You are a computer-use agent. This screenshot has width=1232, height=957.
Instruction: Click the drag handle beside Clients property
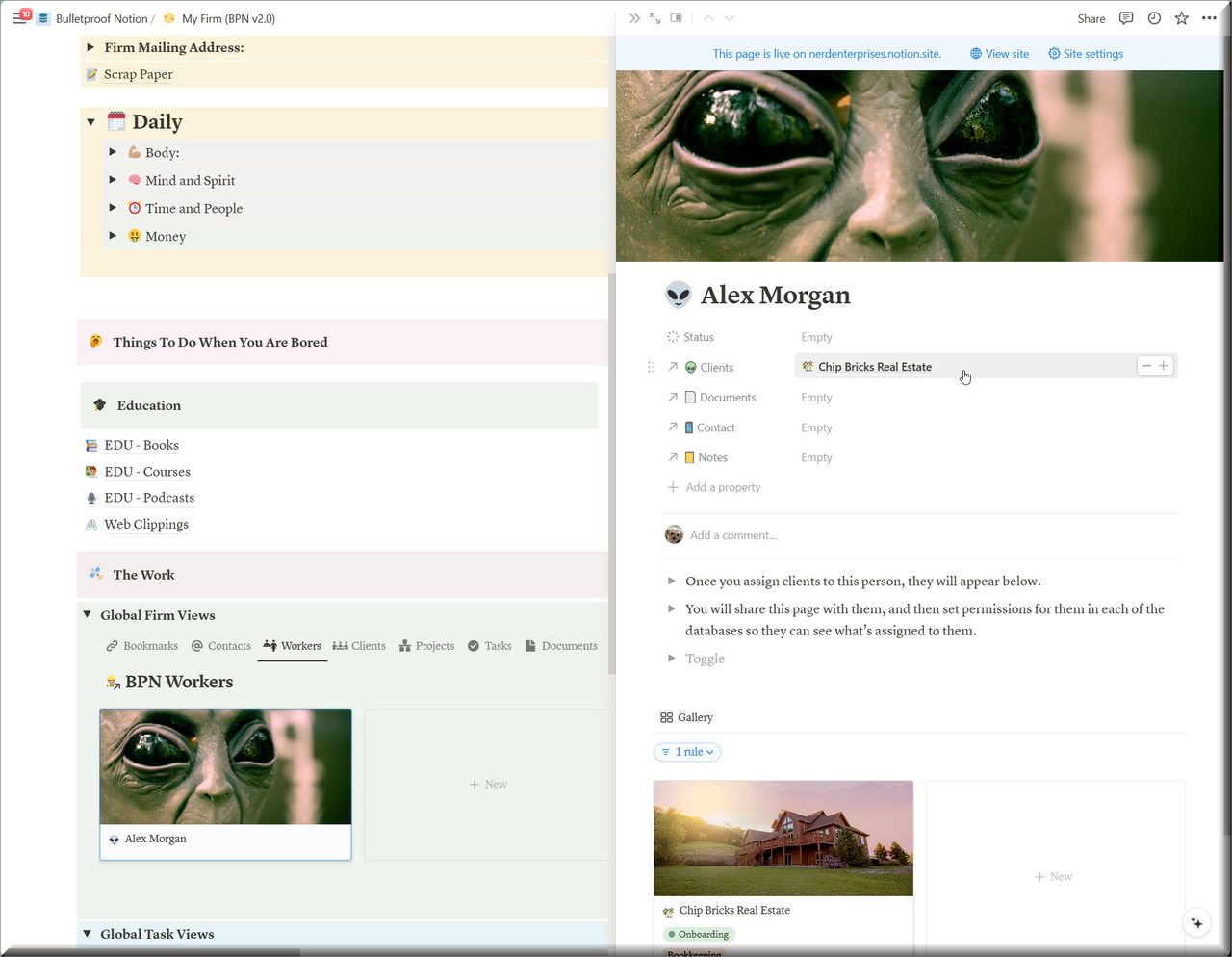[x=651, y=367]
